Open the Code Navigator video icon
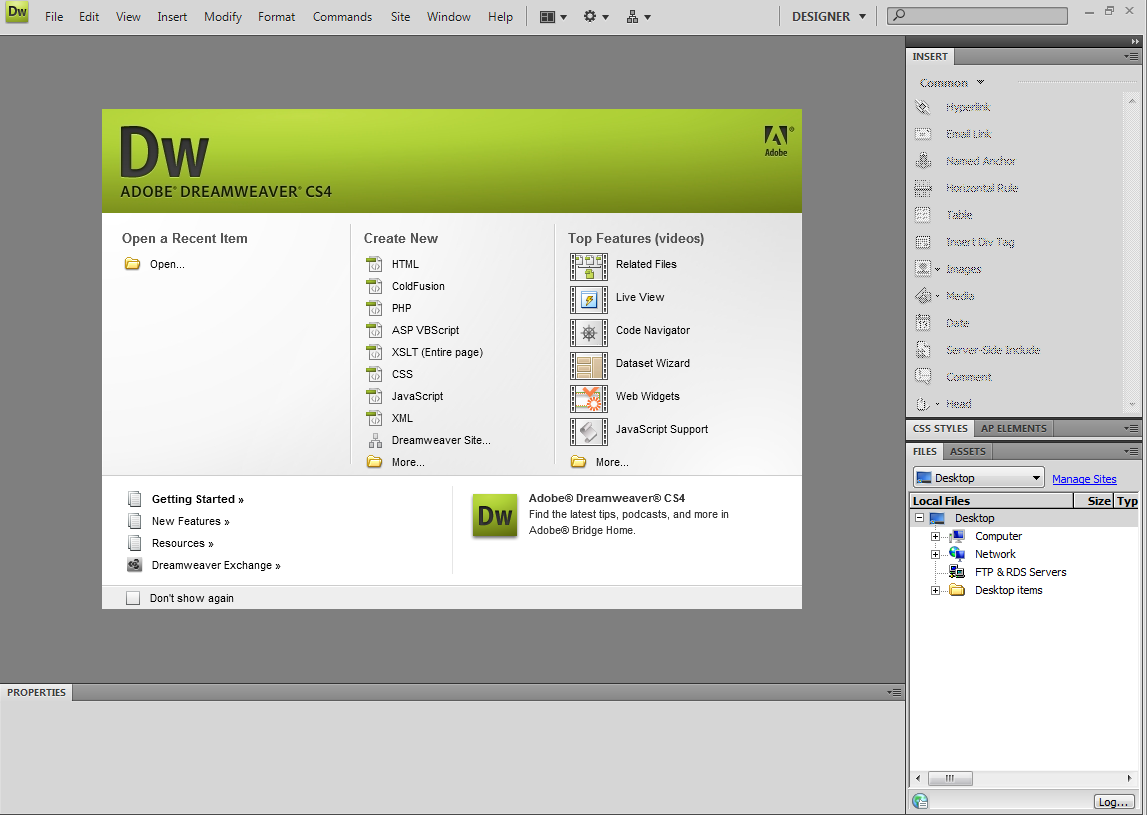This screenshot has height=815, width=1147. [x=589, y=333]
